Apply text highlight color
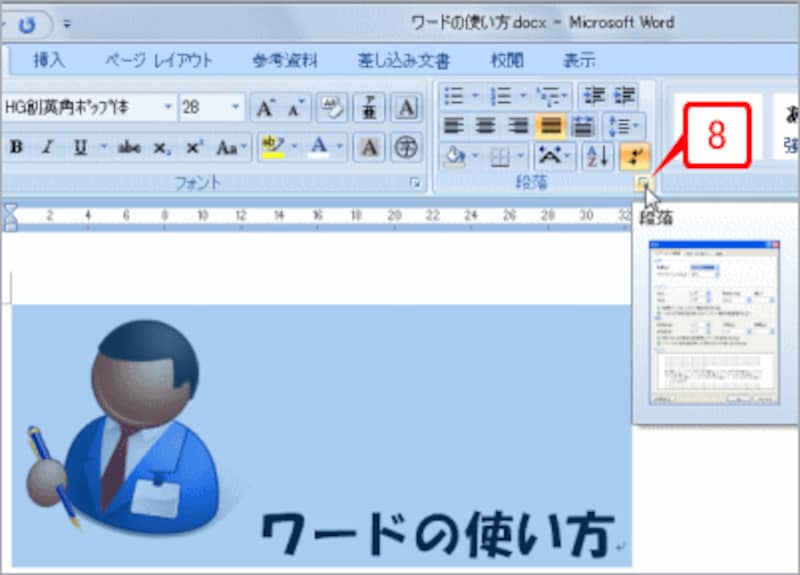 pyautogui.click(x=273, y=147)
